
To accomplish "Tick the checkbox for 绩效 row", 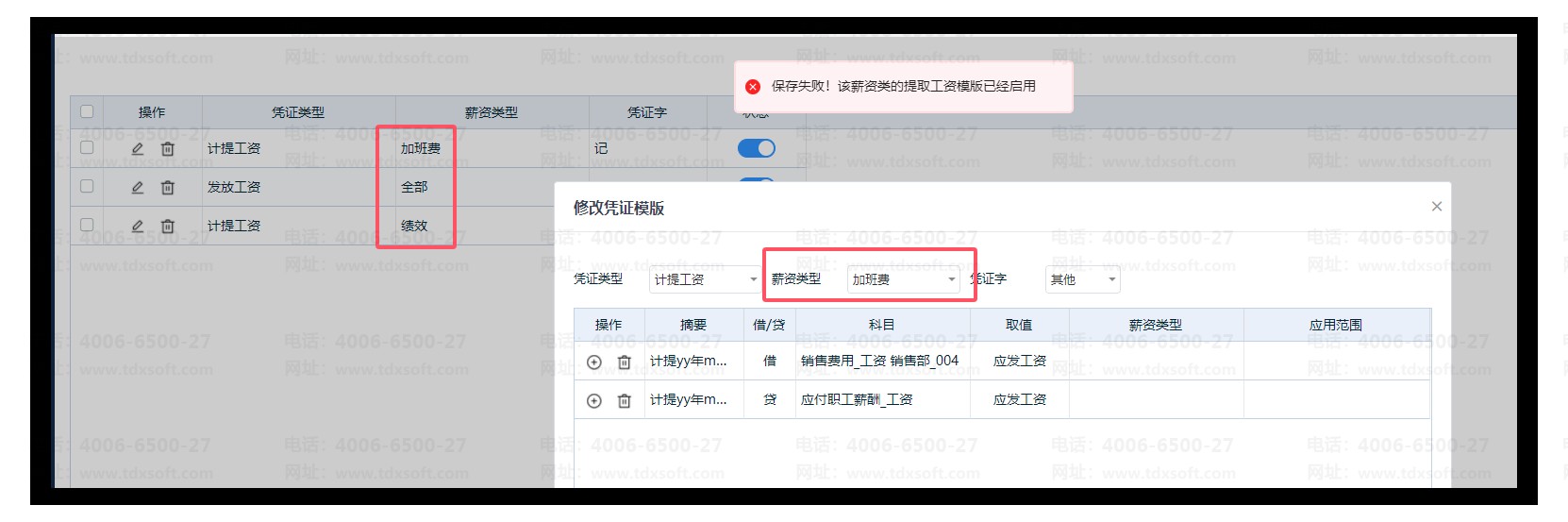I will pos(87,225).
